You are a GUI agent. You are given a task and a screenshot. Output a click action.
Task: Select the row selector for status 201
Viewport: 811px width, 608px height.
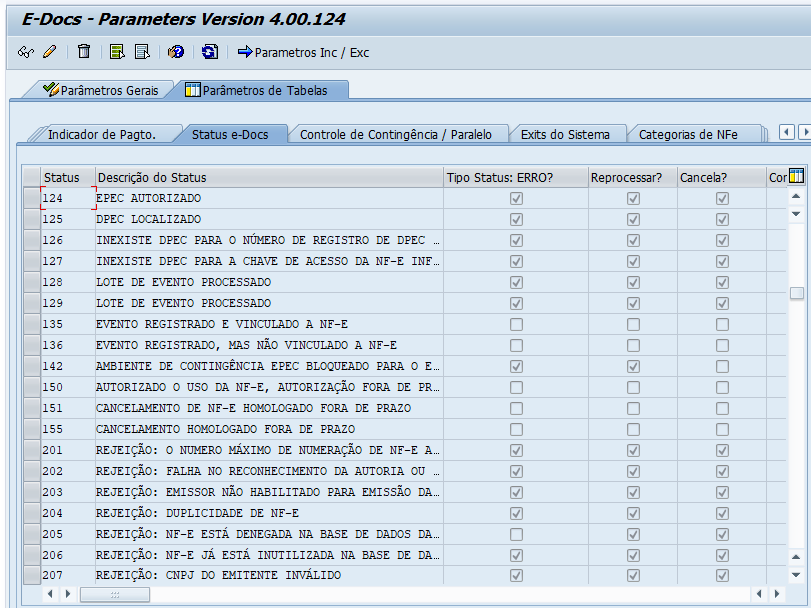tap(32, 450)
